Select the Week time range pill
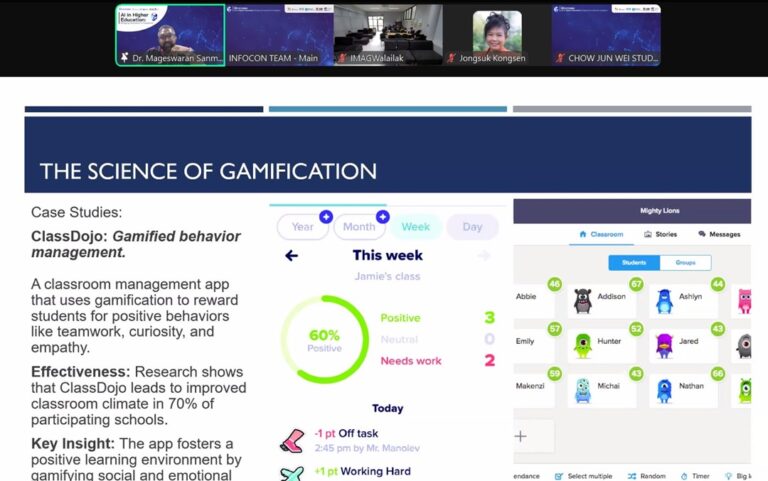 [416, 227]
